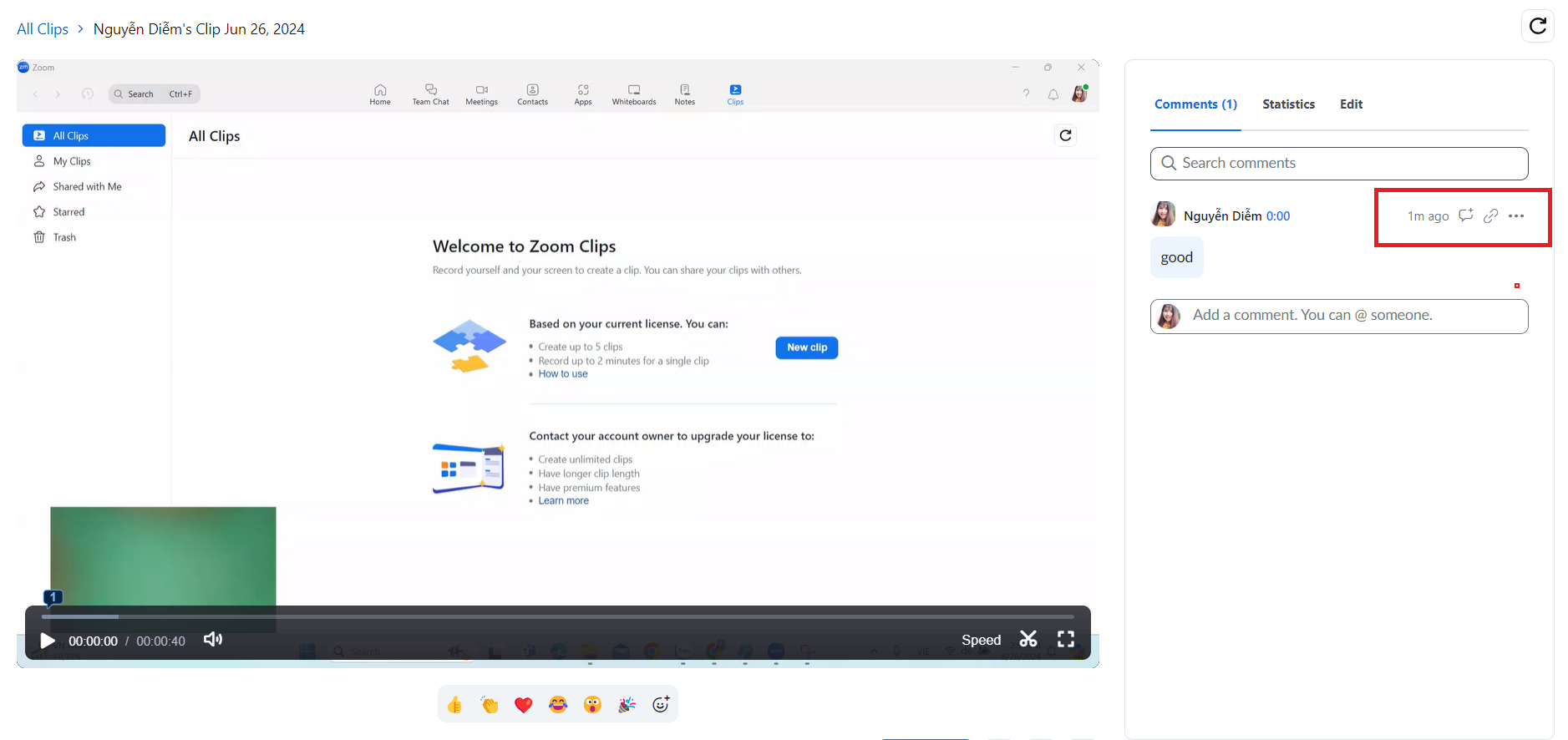This screenshot has height=740, width=1568.
Task: React with red heart emoji
Action: [524, 705]
